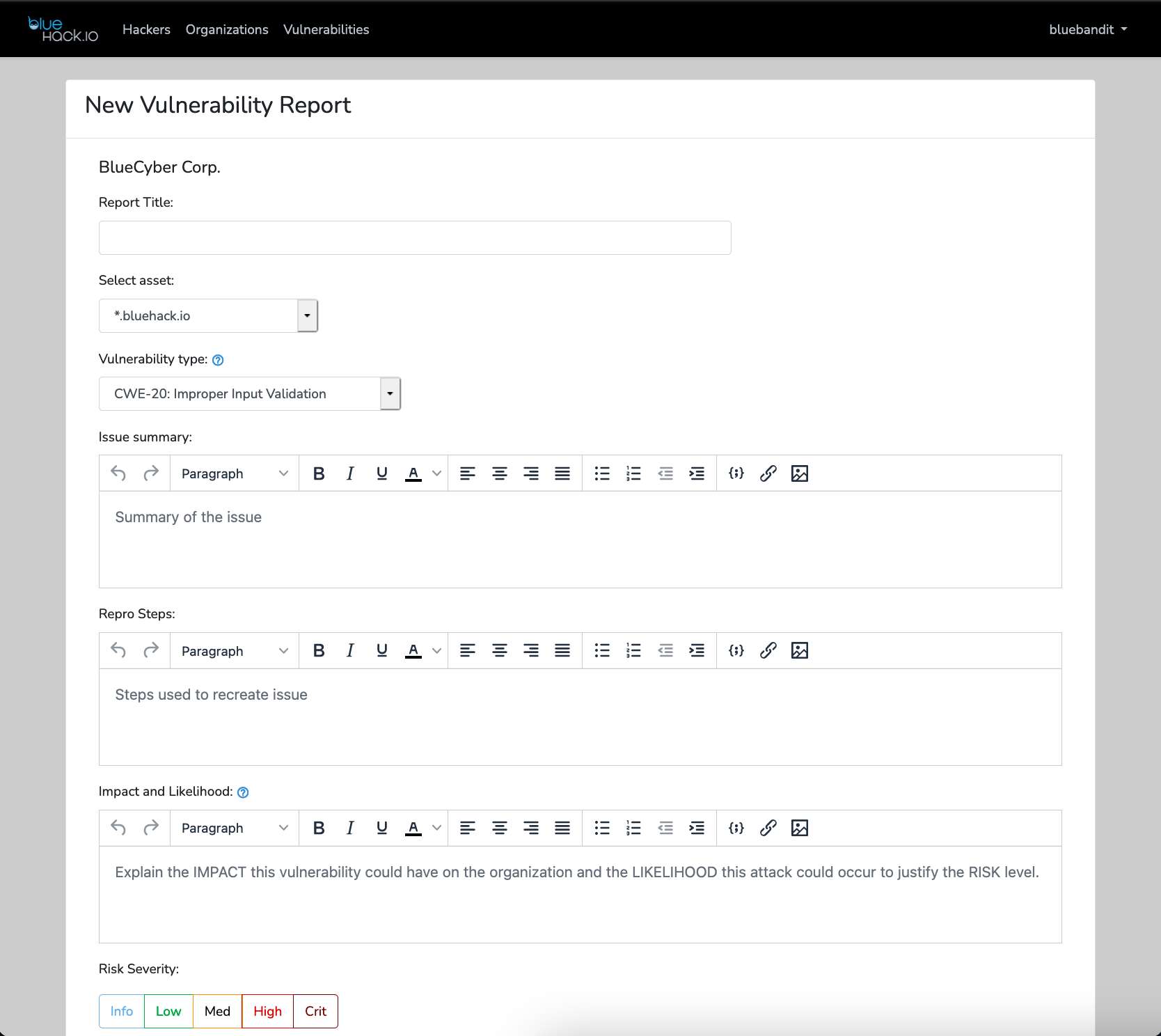Insert link in Issue summary editor

point(768,473)
